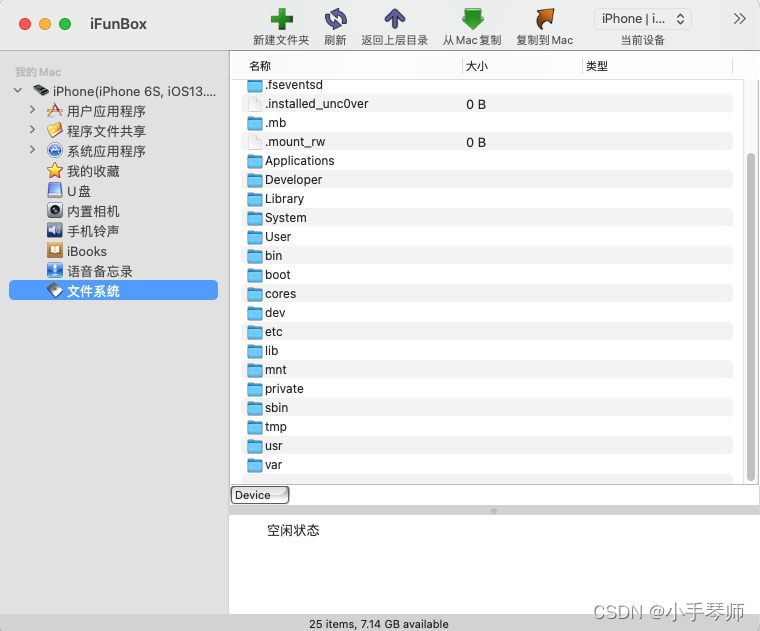The height and width of the screenshot is (631, 760).
Task: Expand the 系统应用程序 tree node
Action: [32, 150]
